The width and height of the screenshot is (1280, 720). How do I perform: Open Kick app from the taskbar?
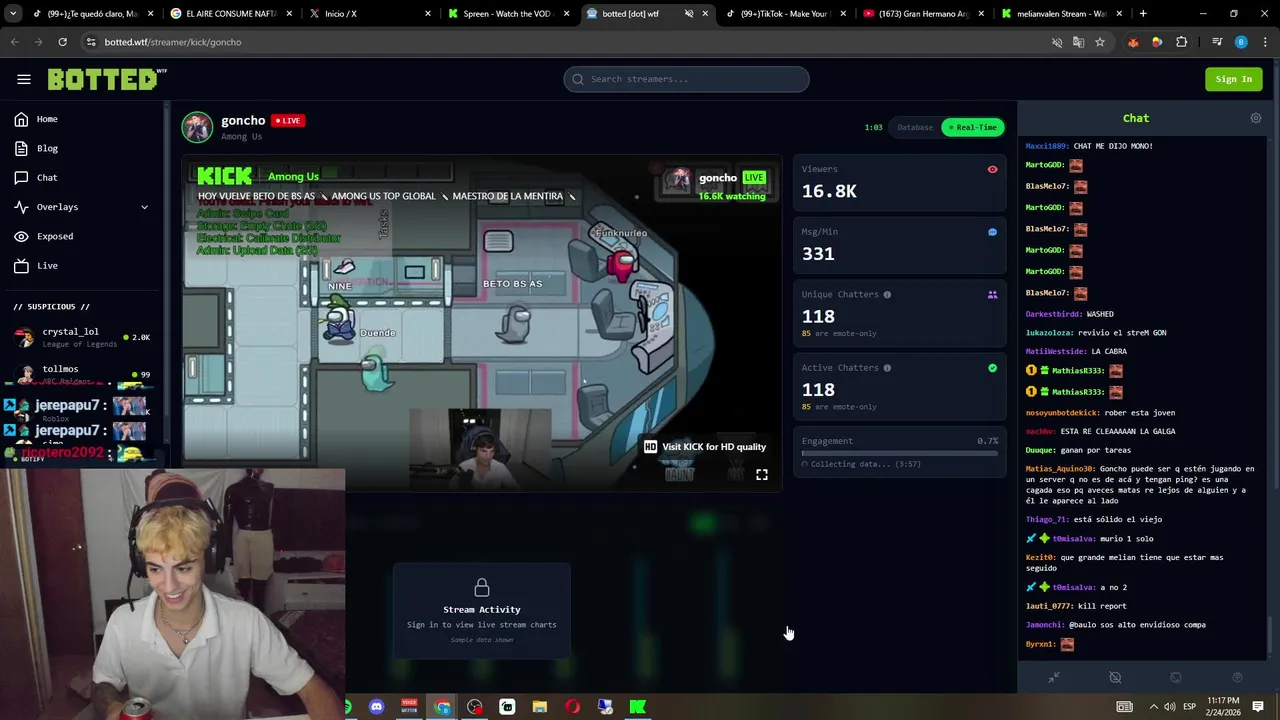[x=637, y=707]
